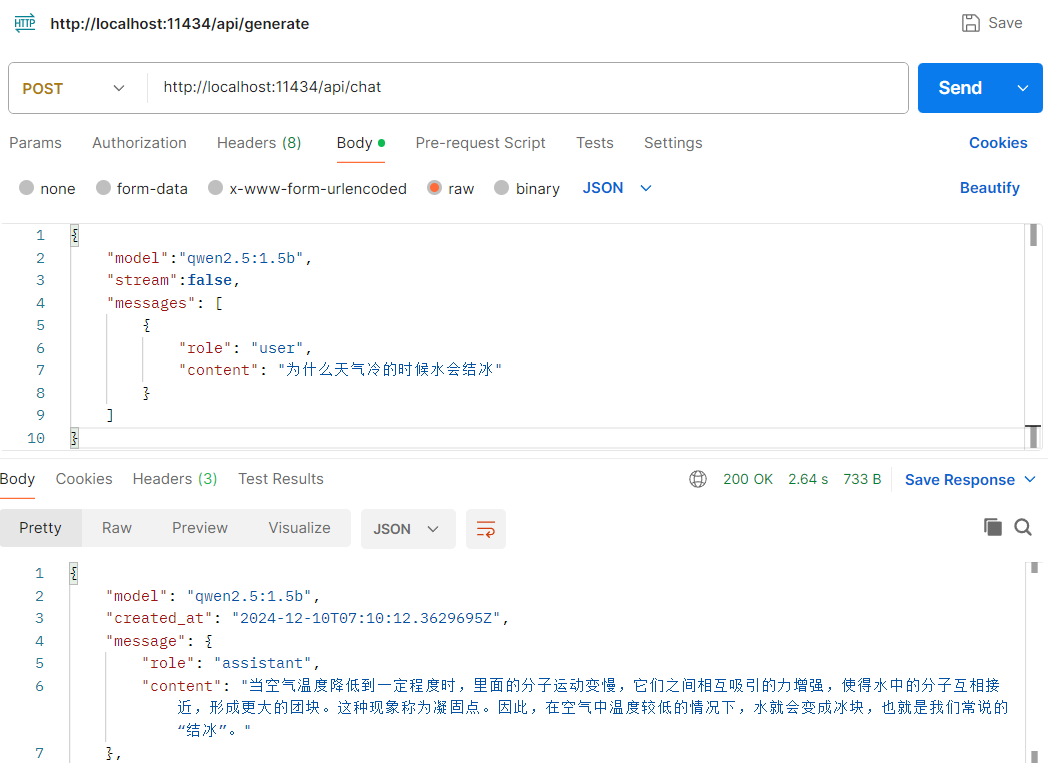1048x771 pixels.
Task: Select the Preview response view
Action: coord(200,528)
